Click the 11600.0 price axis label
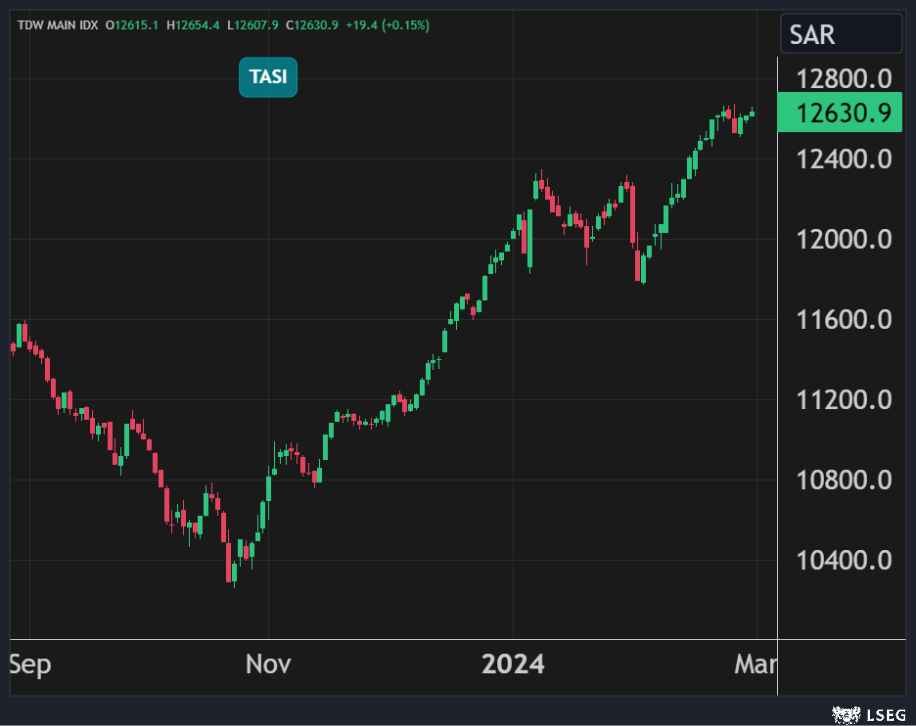The image size is (916, 726). [x=845, y=319]
